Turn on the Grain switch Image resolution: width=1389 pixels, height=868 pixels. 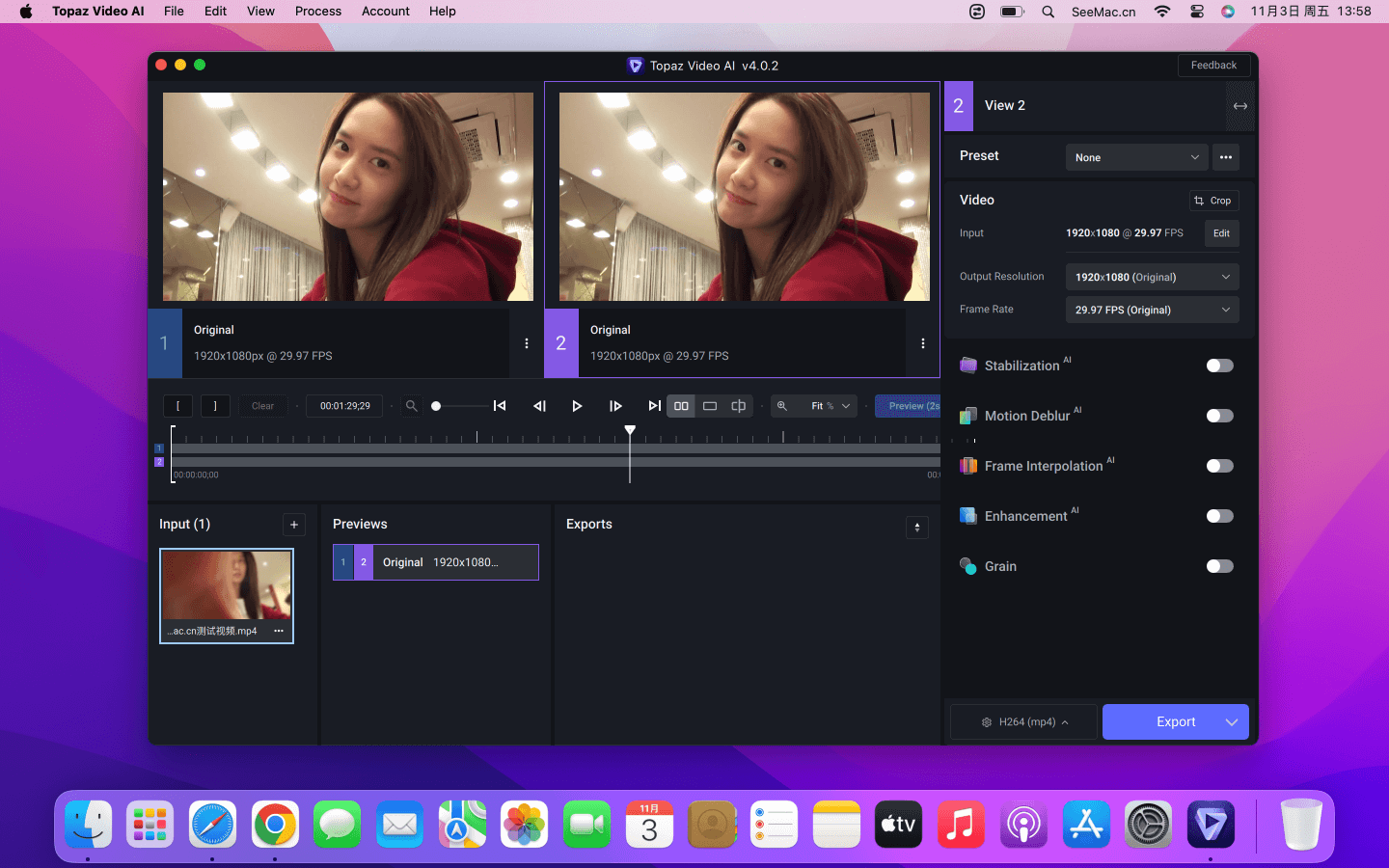[x=1220, y=566]
